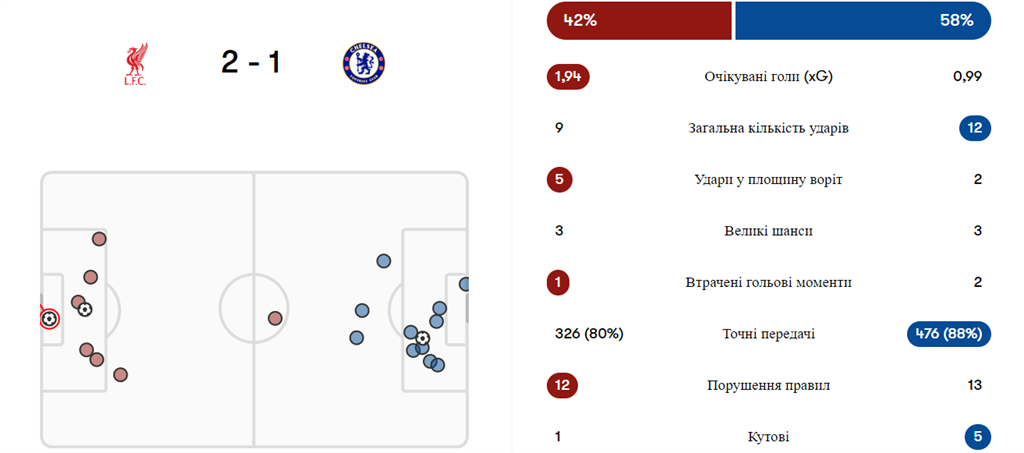Click the Chelsea corners badge showing 5
Screen dimensions: 1024x453
tap(977, 437)
